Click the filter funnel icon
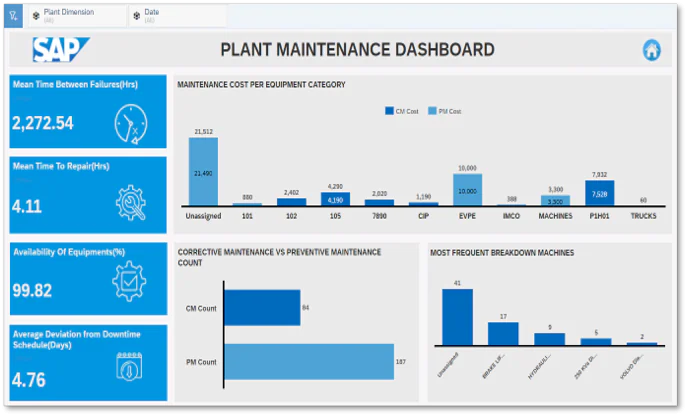This screenshot has width=687, height=415. (x=13, y=16)
